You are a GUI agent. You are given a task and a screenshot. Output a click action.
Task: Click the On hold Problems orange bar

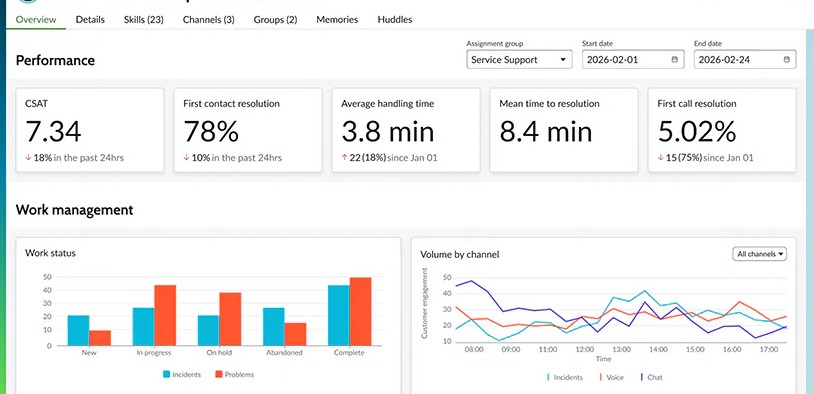pos(230,319)
